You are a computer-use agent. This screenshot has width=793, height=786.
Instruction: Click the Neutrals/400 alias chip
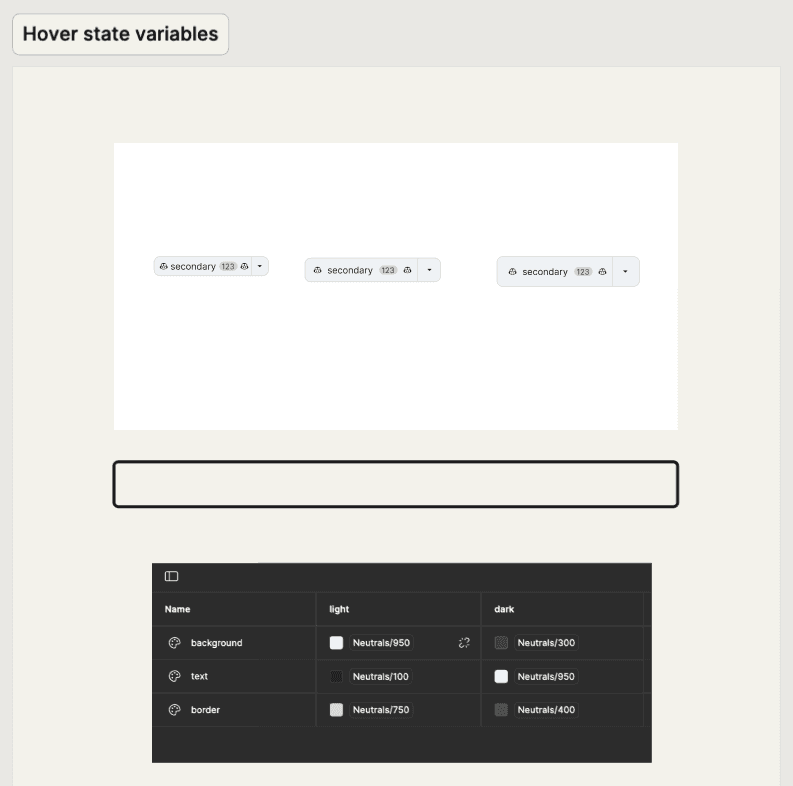pyautogui.click(x=546, y=710)
